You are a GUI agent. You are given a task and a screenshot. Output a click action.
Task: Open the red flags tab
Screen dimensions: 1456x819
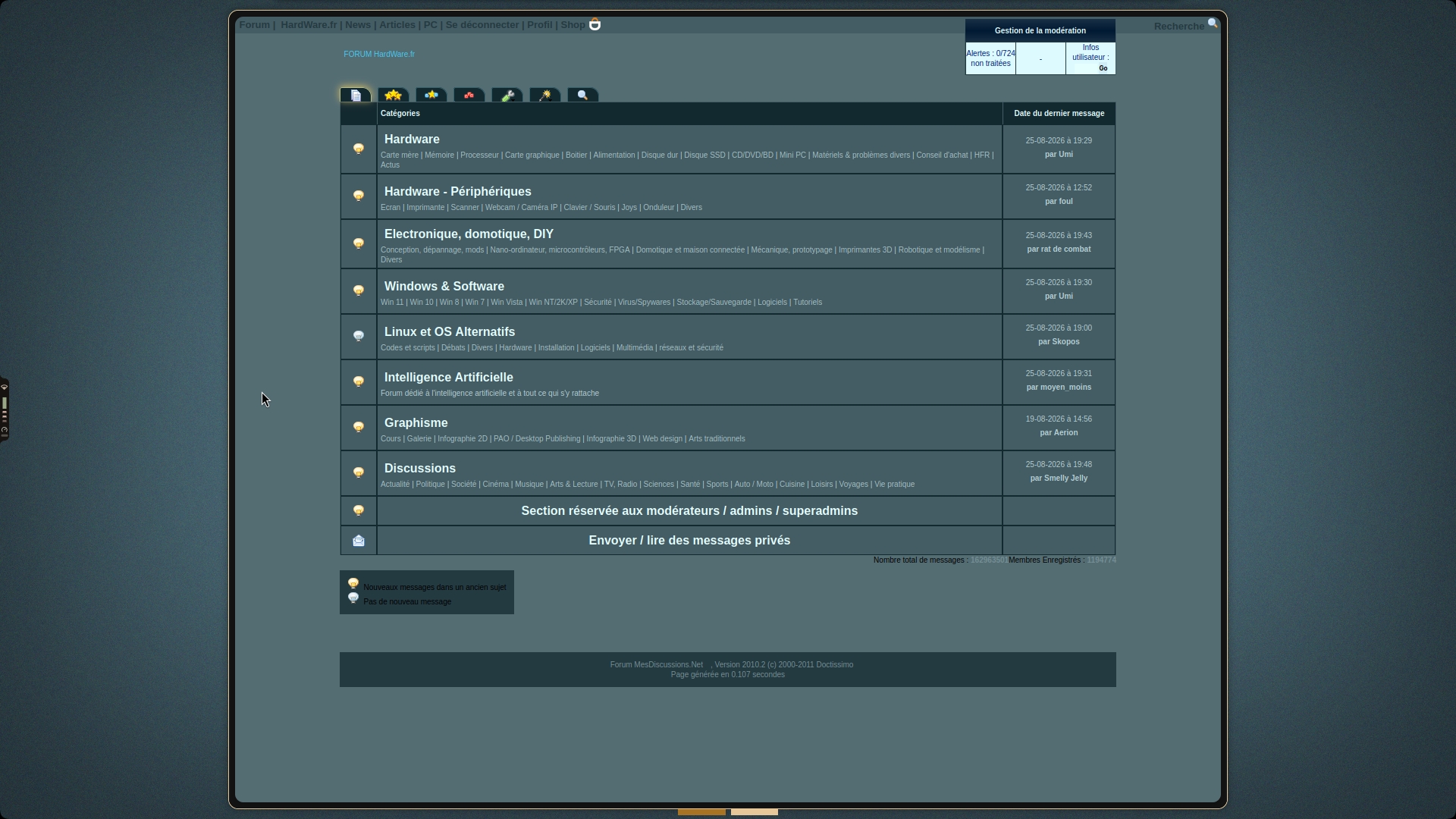tap(469, 95)
